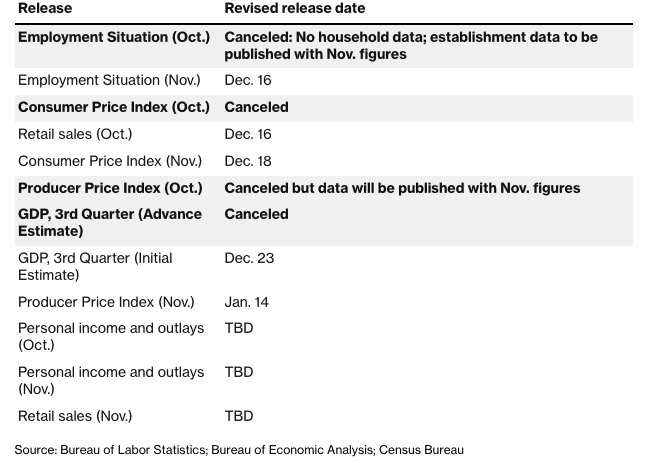The image size is (665, 463).
Task: Click the "Canceled: No household data" cell
Action: coord(410,45)
